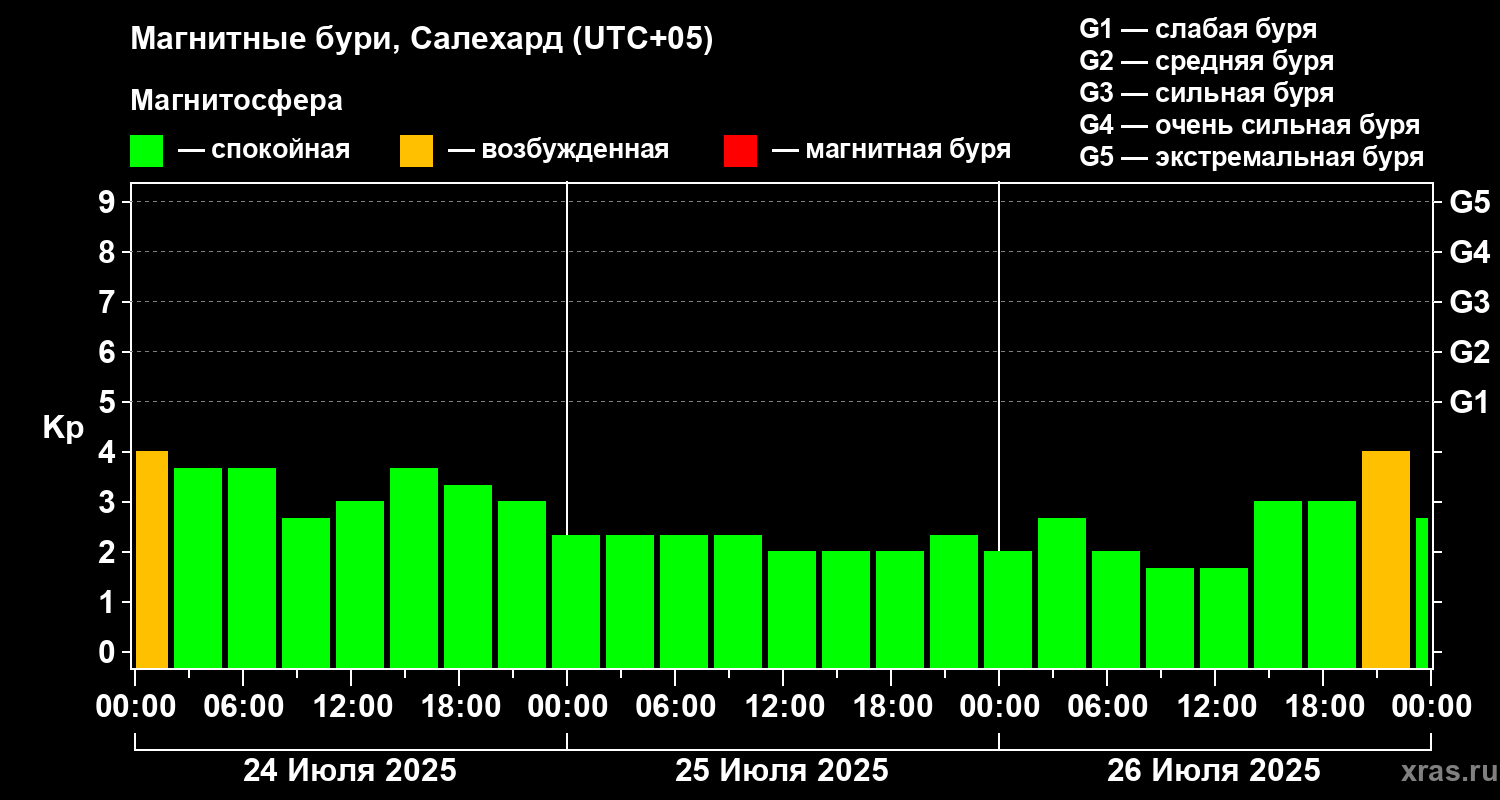This screenshot has height=800, width=1500.
Task: Click the '— магнитная буря' legend label
Action: [891, 150]
